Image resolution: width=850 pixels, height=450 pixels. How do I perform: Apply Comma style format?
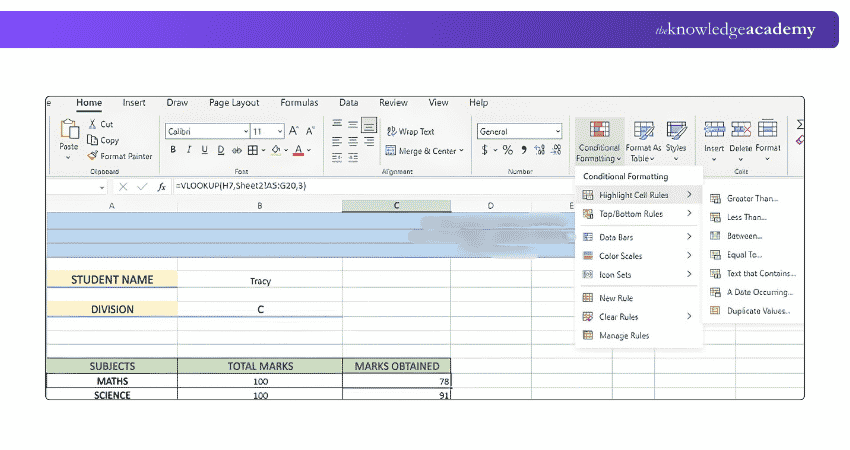tap(524, 150)
